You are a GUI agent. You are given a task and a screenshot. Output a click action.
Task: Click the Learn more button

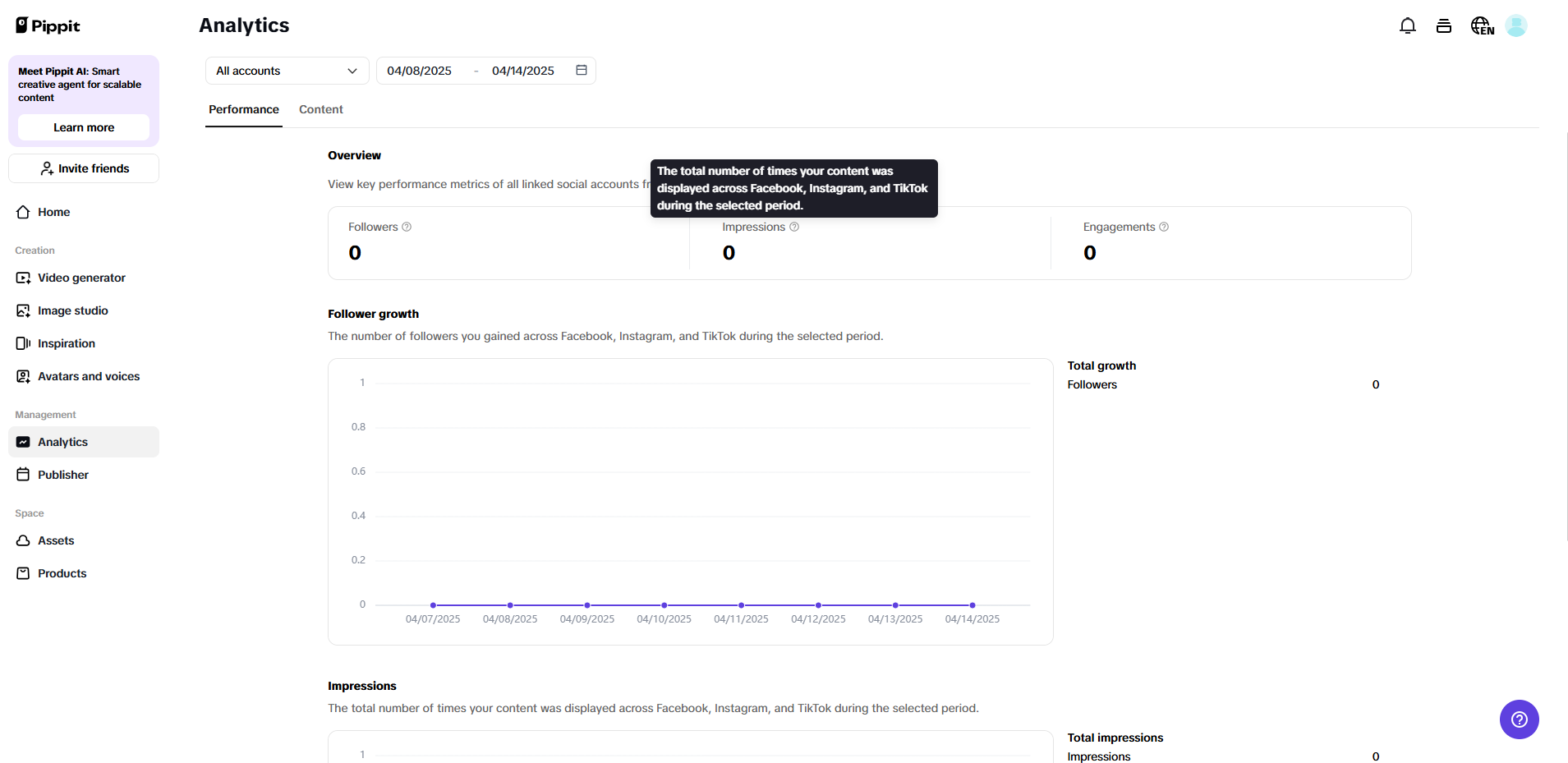click(83, 127)
